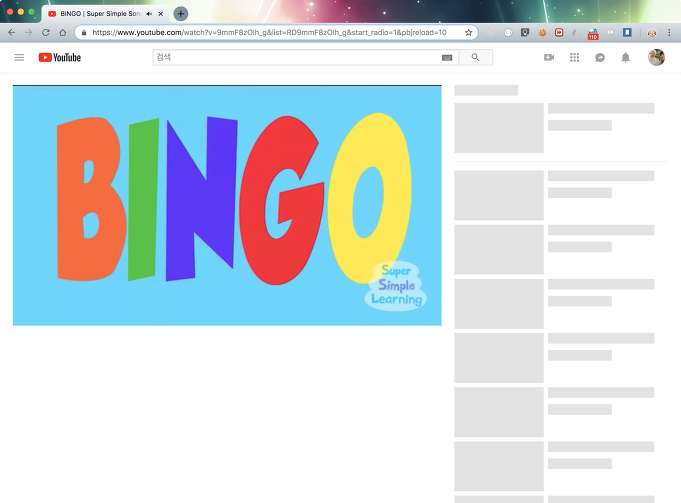Image resolution: width=681 pixels, height=503 pixels.
Task: Open the extension with 110 badge
Action: tap(593, 34)
